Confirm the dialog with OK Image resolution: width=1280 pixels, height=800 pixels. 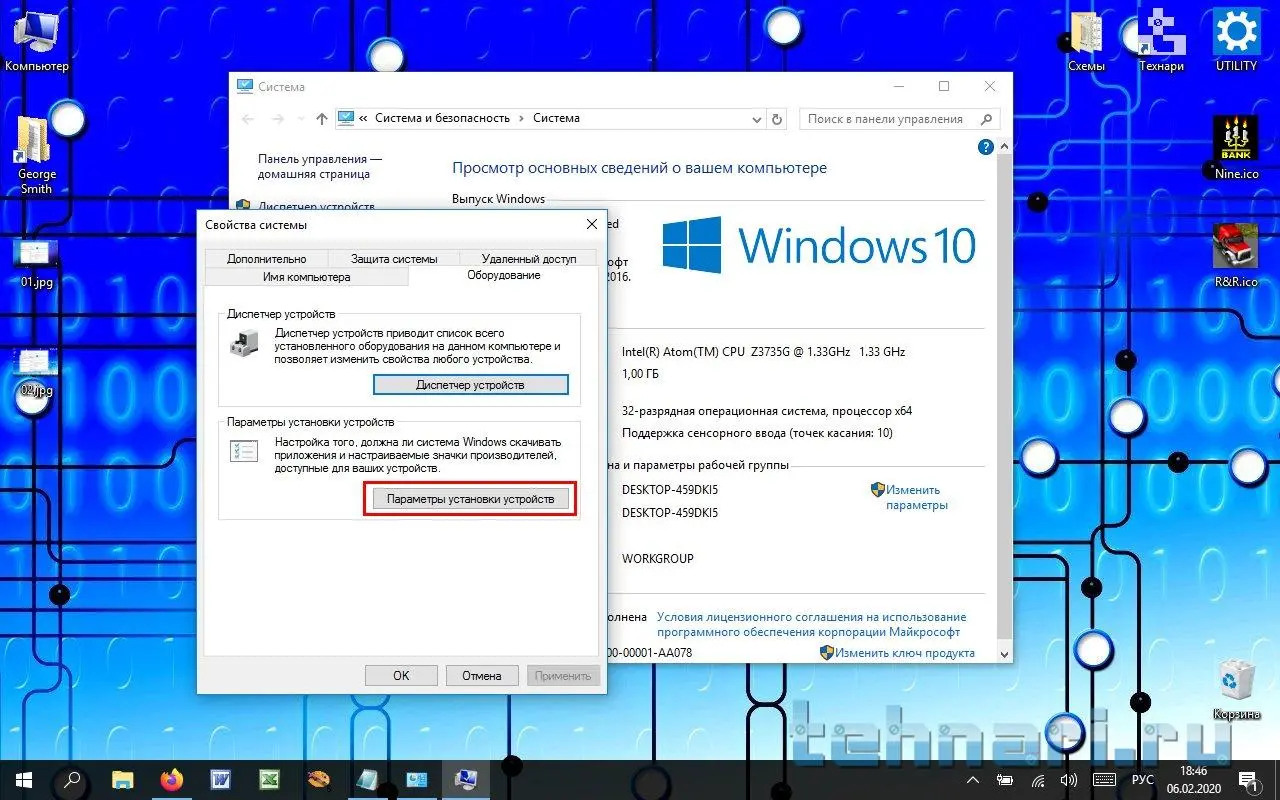[x=401, y=676]
